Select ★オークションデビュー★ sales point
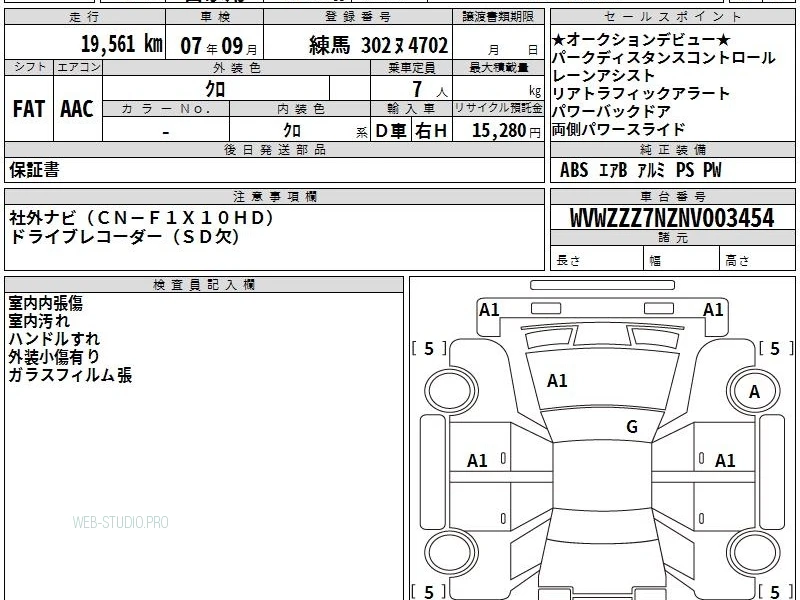The width and height of the screenshot is (800, 600). pos(641,40)
